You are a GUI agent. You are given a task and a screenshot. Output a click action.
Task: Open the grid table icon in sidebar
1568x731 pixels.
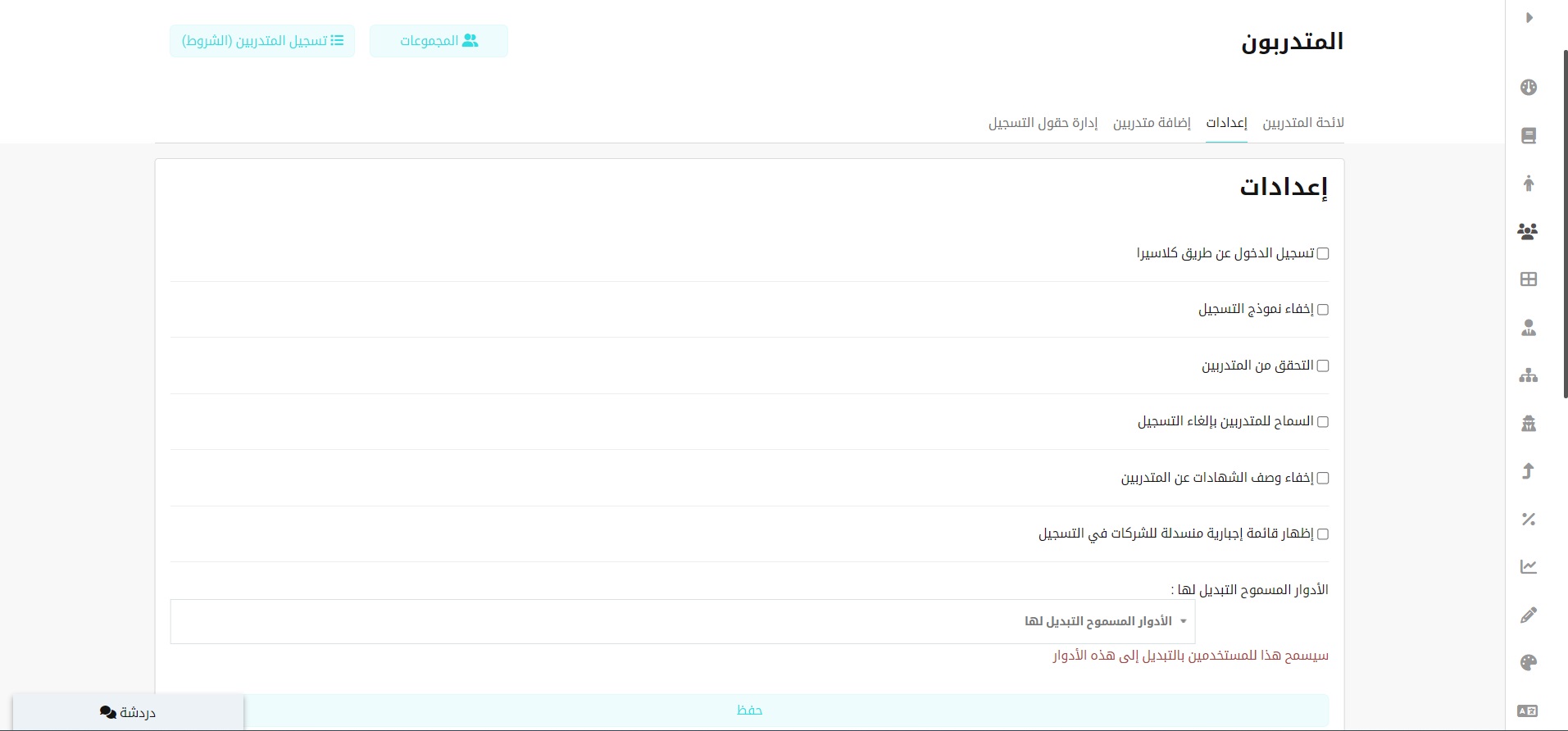(1529, 279)
